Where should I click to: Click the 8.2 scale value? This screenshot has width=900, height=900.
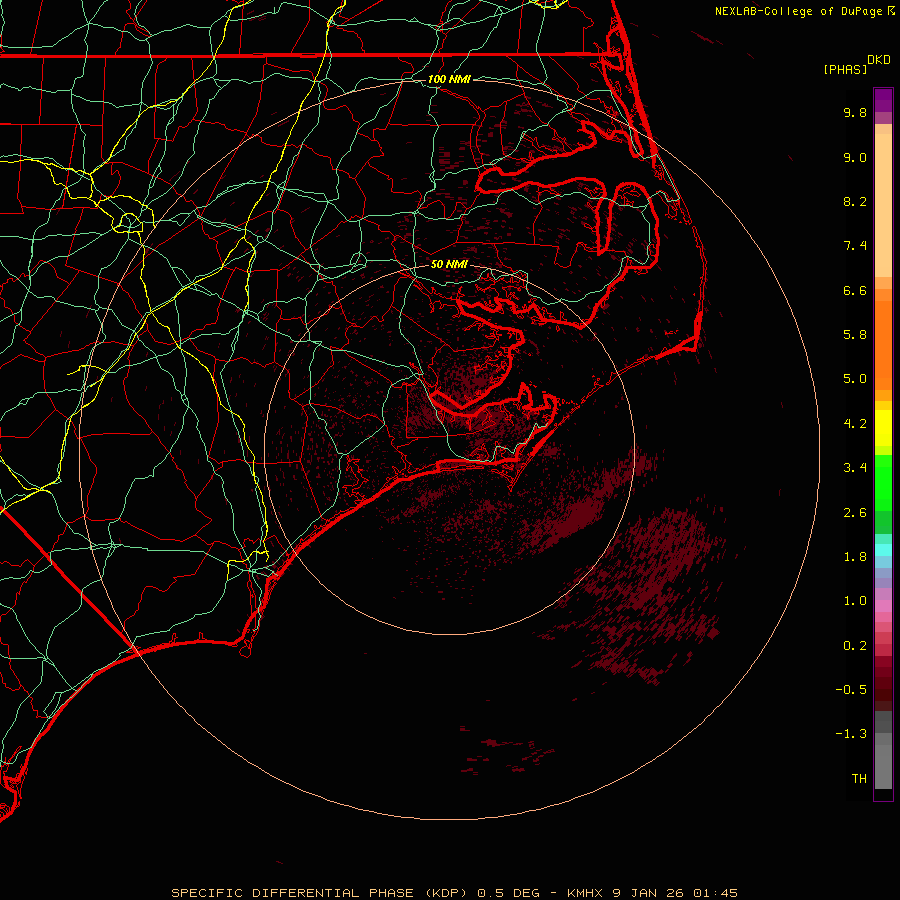coord(855,202)
